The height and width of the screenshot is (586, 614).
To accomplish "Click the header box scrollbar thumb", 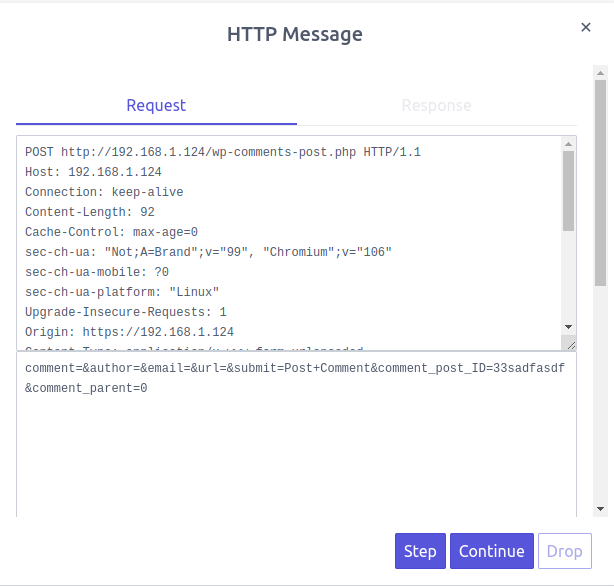I will coord(568,190).
